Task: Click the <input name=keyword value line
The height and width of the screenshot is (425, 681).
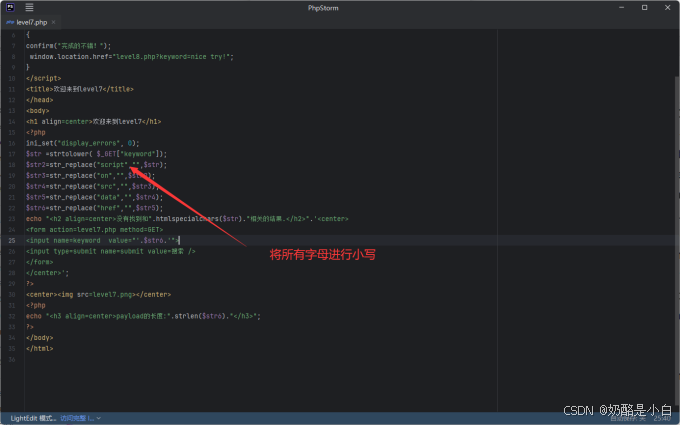Action: (102, 241)
